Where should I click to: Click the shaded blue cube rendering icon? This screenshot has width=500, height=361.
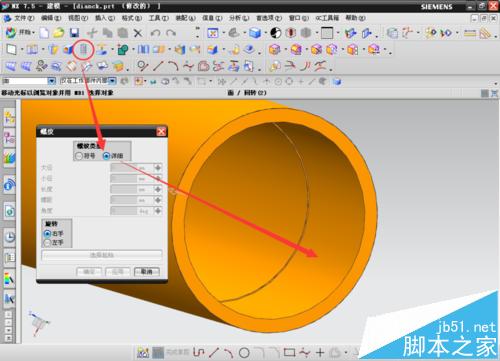[255, 33]
